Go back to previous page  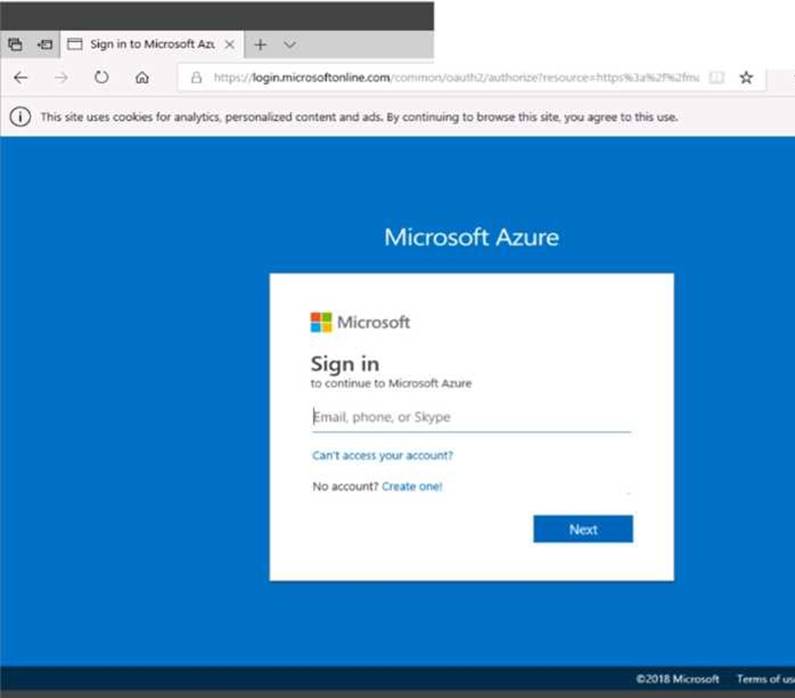[21, 78]
